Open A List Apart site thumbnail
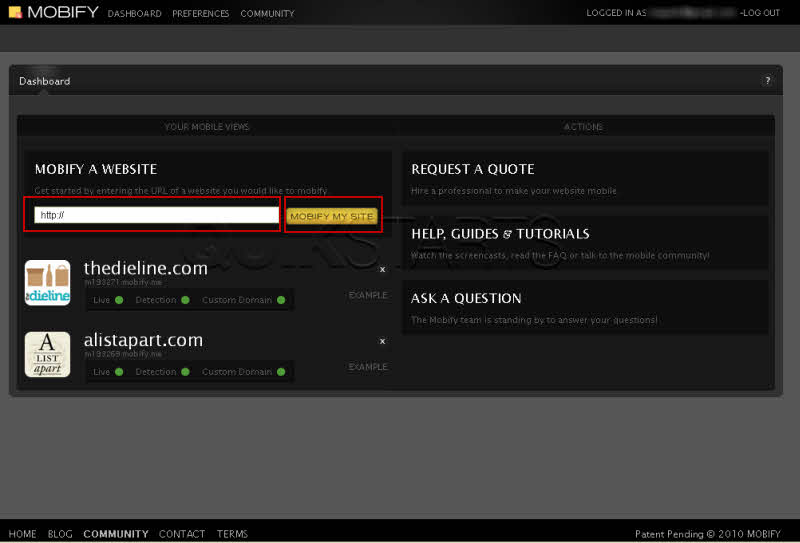 [x=47, y=355]
